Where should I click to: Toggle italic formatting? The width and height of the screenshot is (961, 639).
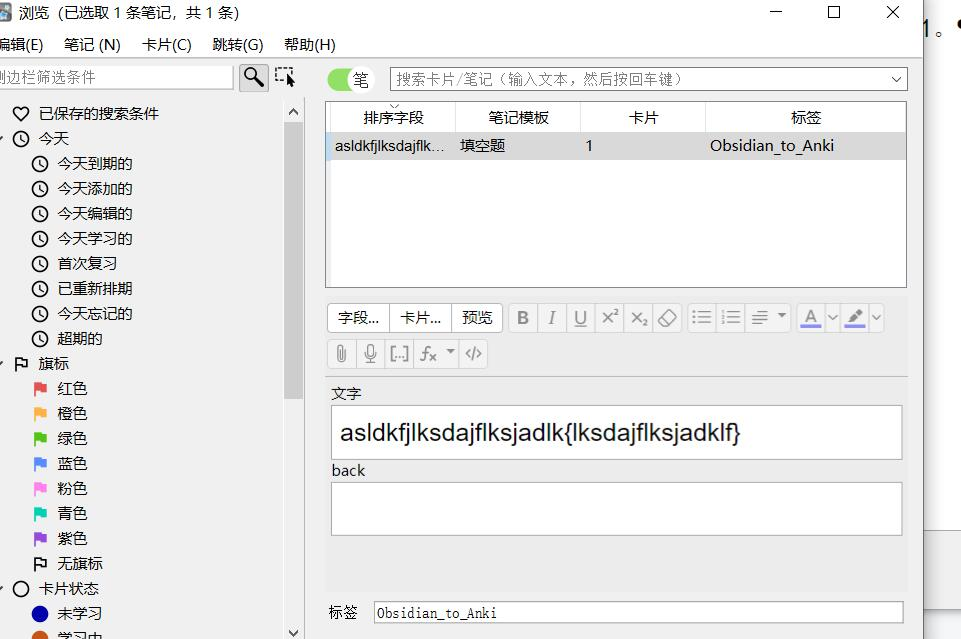(x=551, y=317)
